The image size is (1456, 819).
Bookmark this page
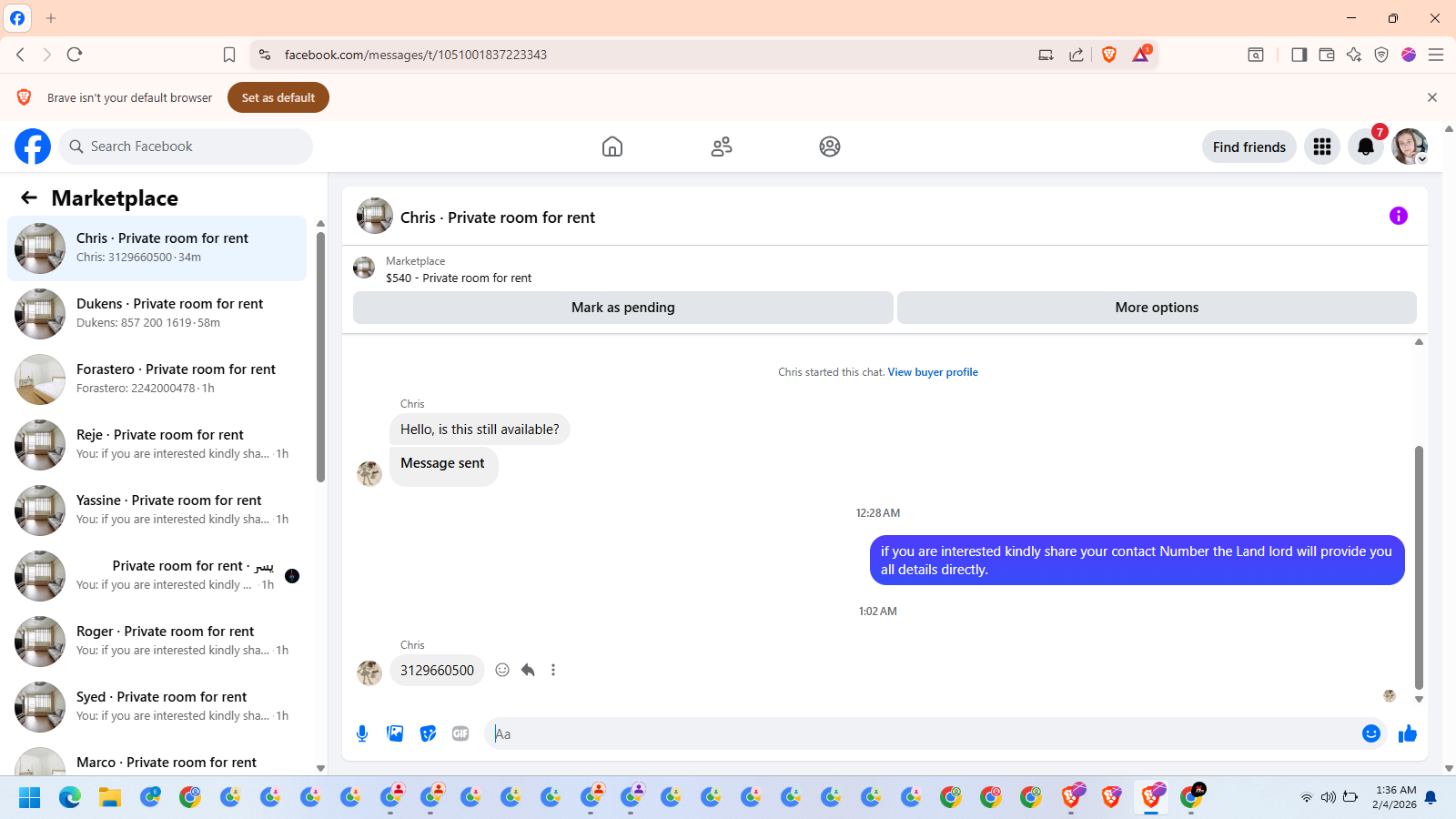pyautogui.click(x=229, y=55)
